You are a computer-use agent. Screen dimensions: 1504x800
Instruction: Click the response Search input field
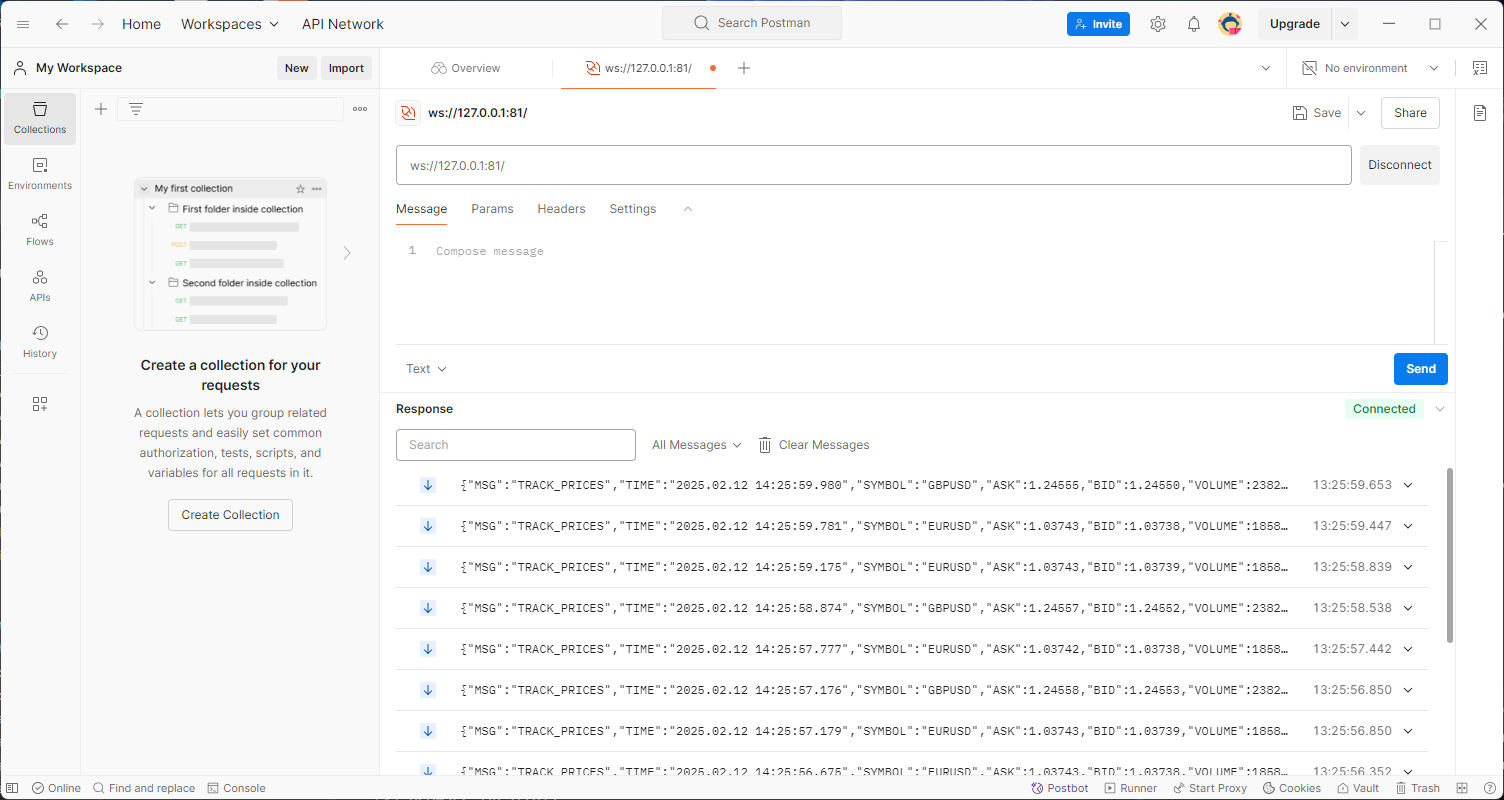[x=515, y=445]
